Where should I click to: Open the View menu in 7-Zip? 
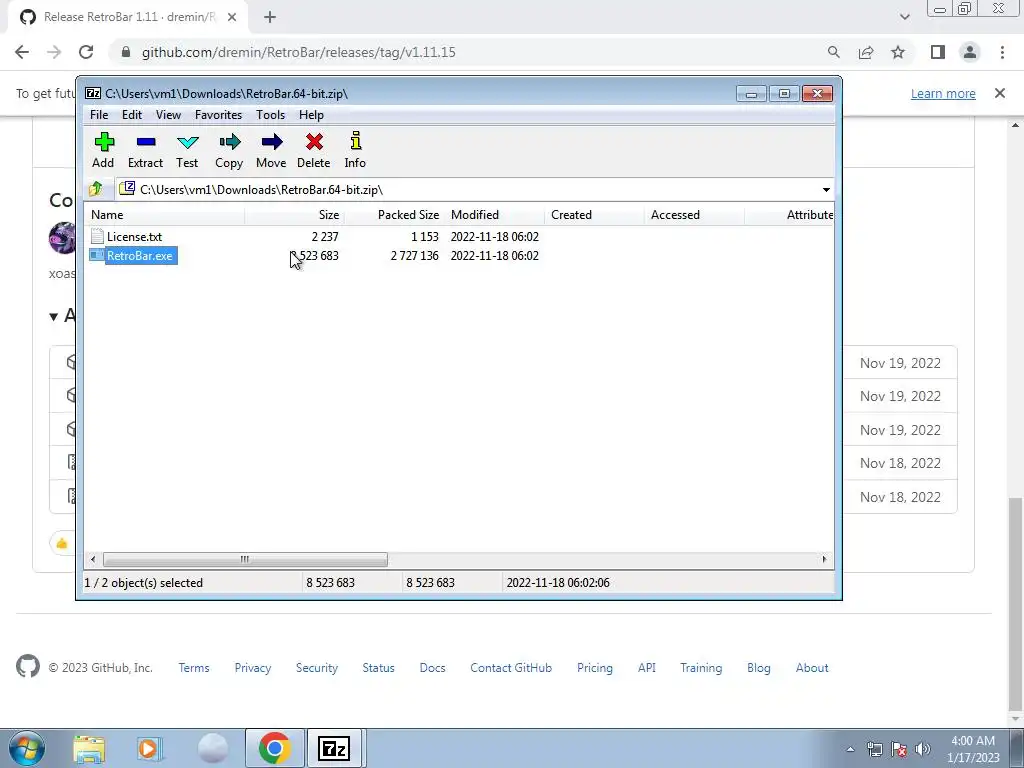[x=168, y=115]
